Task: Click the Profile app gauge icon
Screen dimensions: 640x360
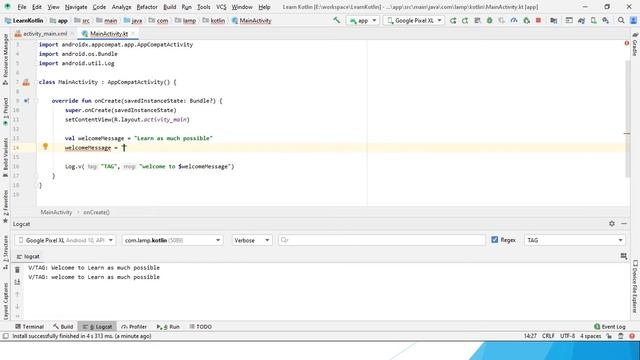Action: coord(514,20)
